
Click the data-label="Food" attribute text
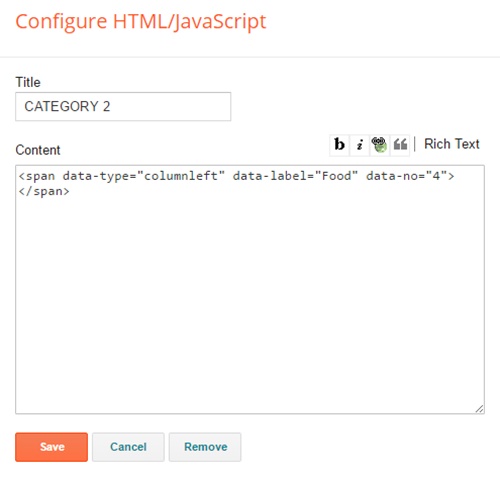coord(295,176)
